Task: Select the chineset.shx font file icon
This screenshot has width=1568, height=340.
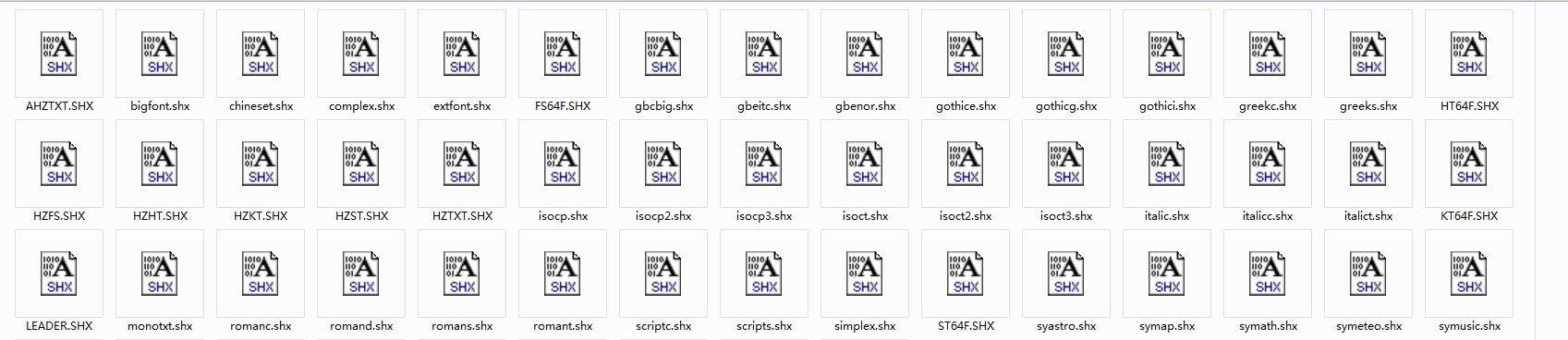Action: 261,54
